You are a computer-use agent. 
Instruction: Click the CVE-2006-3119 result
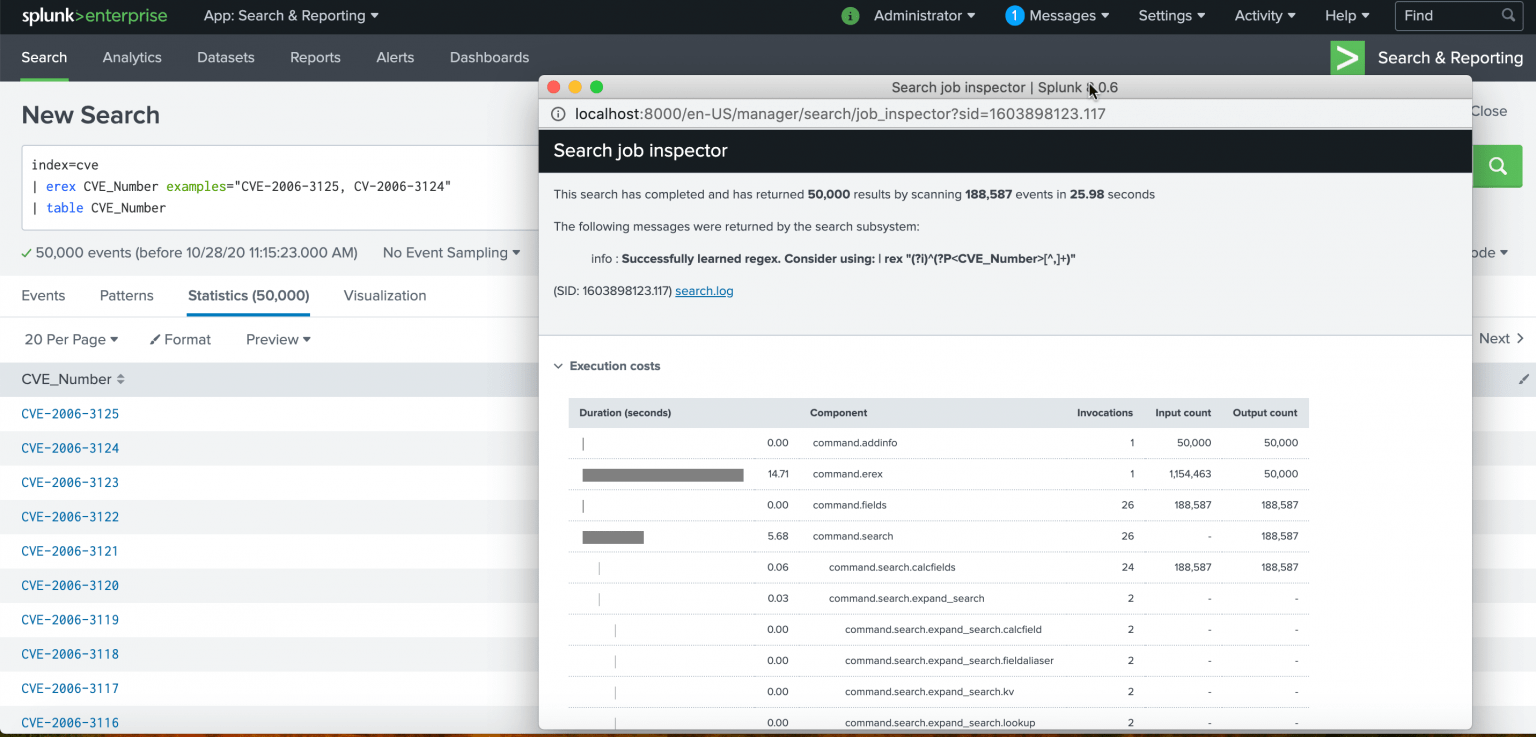point(70,620)
